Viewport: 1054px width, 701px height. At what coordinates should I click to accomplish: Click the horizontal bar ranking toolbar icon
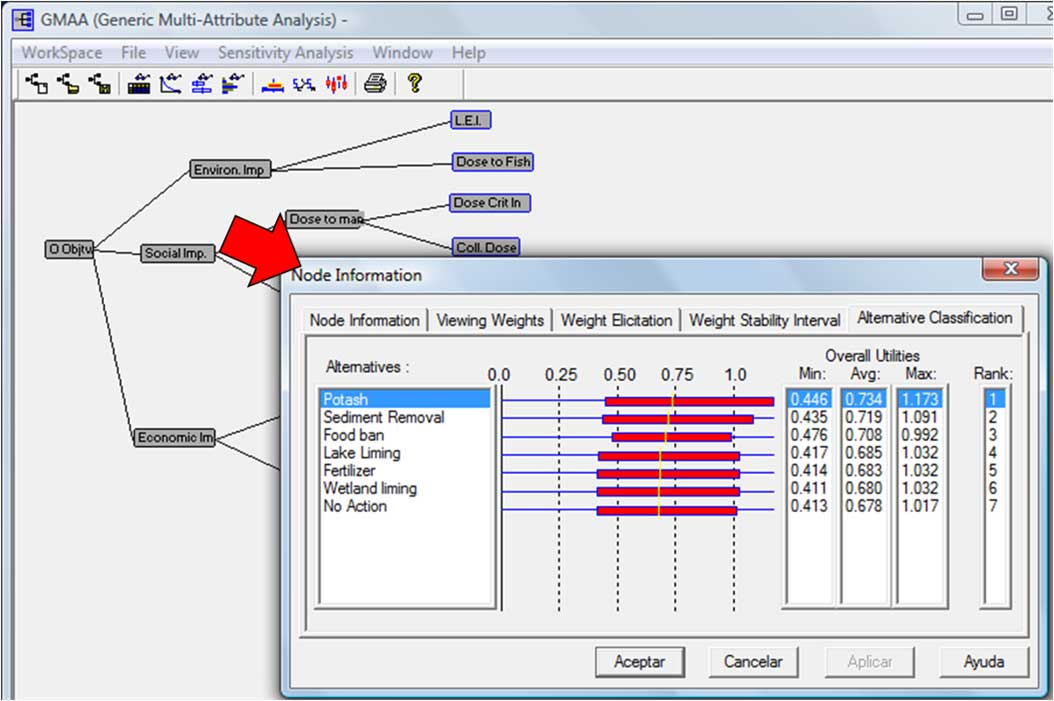(272, 85)
